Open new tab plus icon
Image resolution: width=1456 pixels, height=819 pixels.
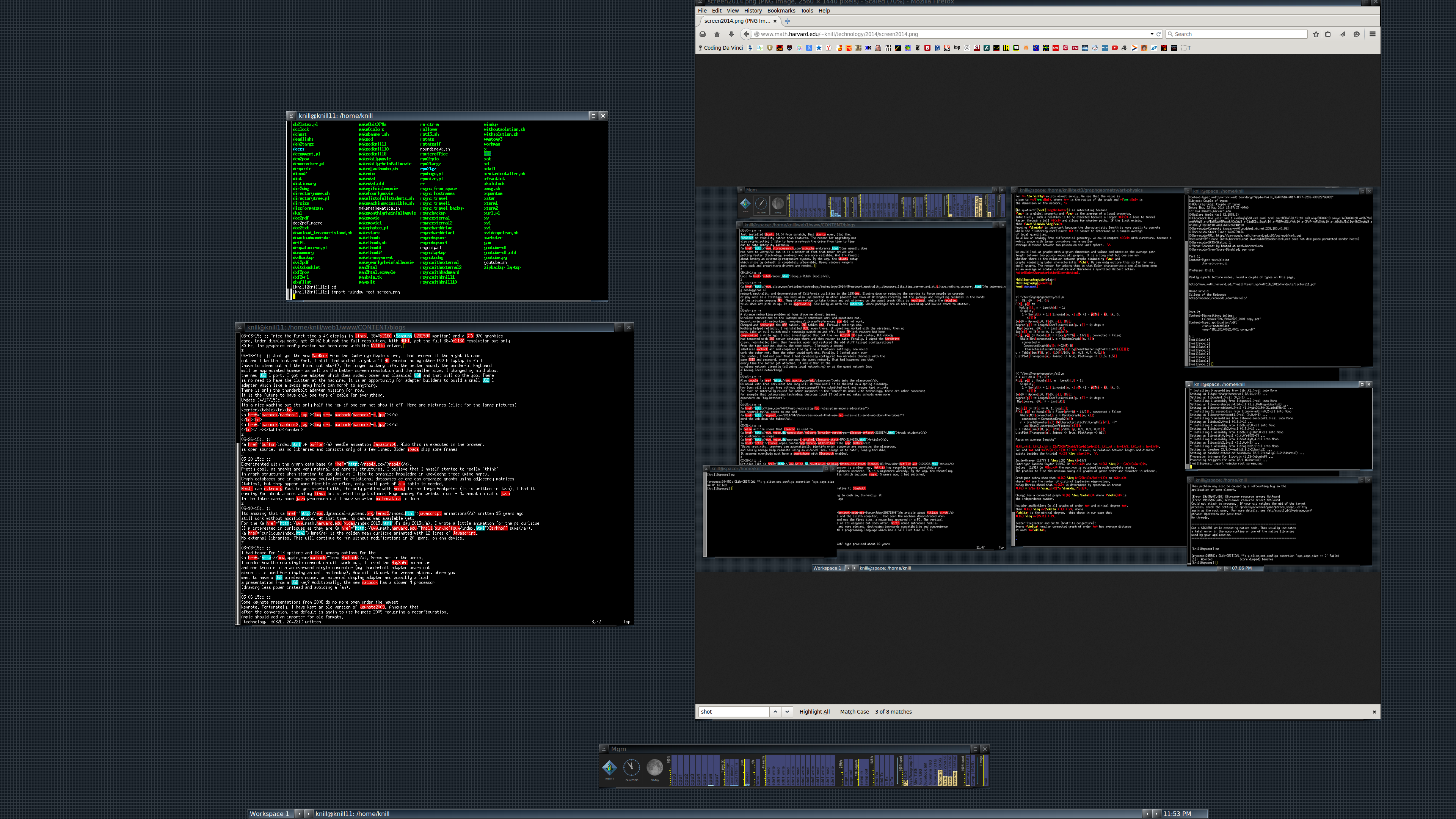pos(788,21)
